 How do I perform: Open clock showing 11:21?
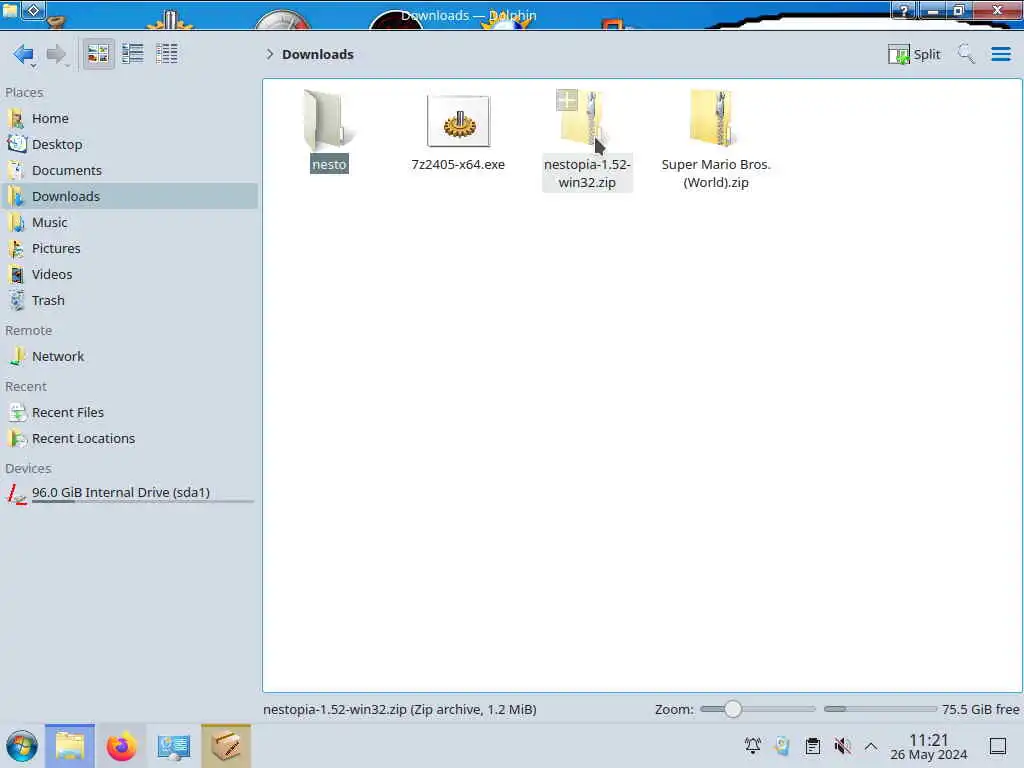point(928,746)
